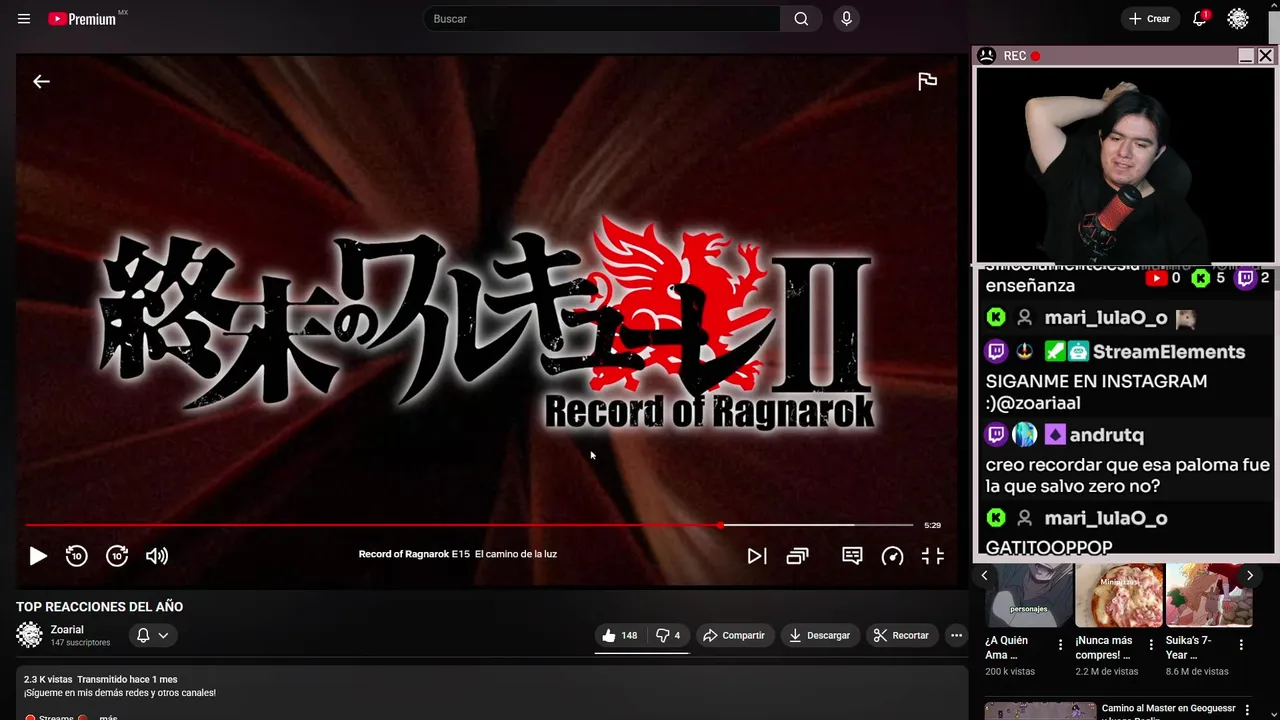Like the video with 148 likes

point(619,635)
